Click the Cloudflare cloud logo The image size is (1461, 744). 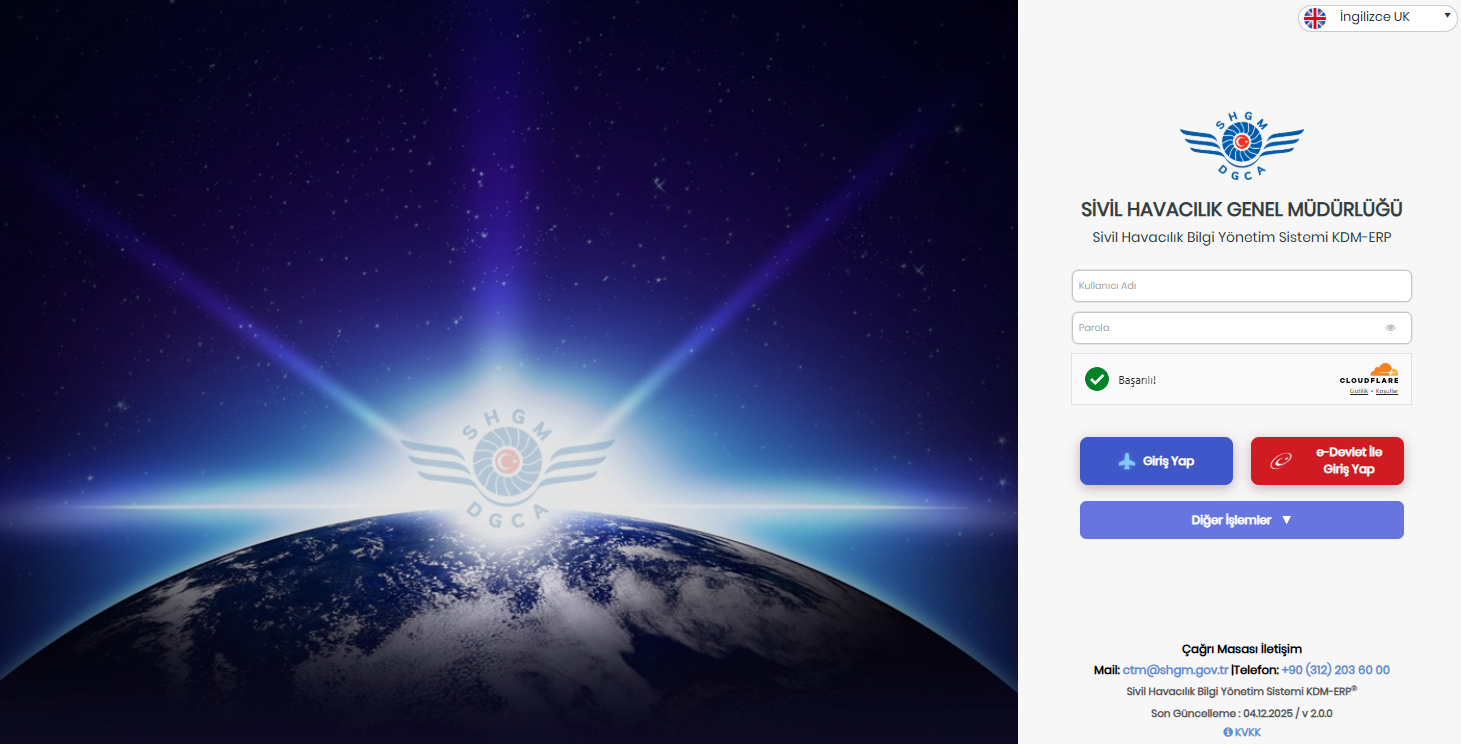[1383, 369]
